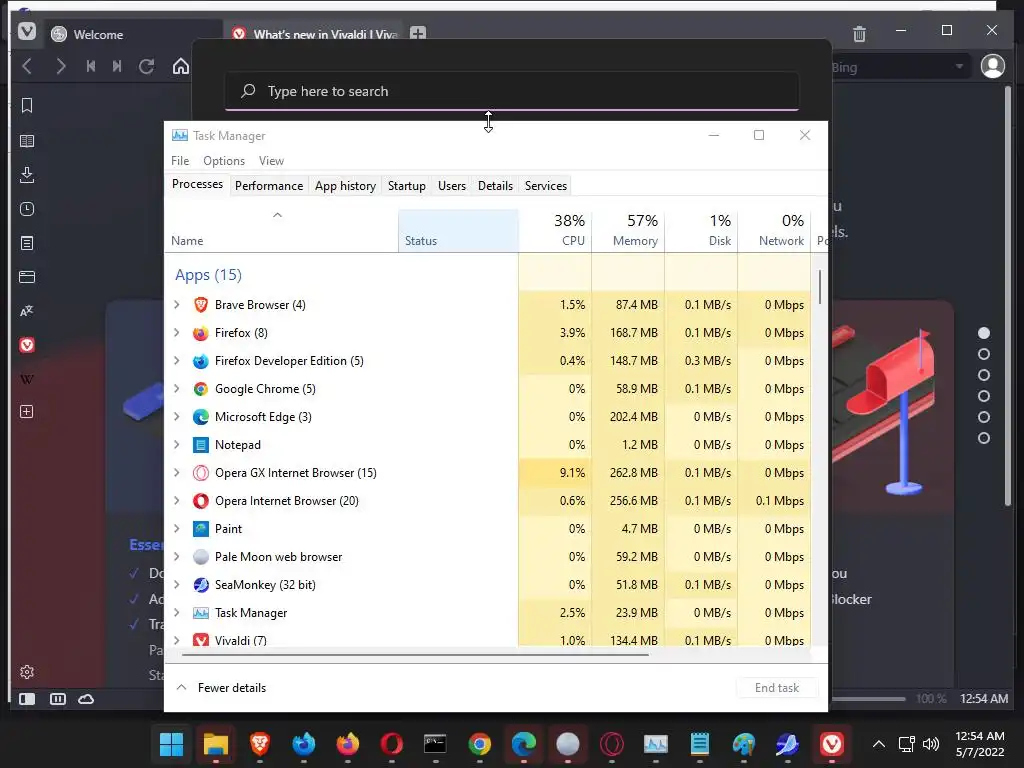Click Vivaldi forward navigation arrow
This screenshot has width=1024, height=768.
point(60,66)
